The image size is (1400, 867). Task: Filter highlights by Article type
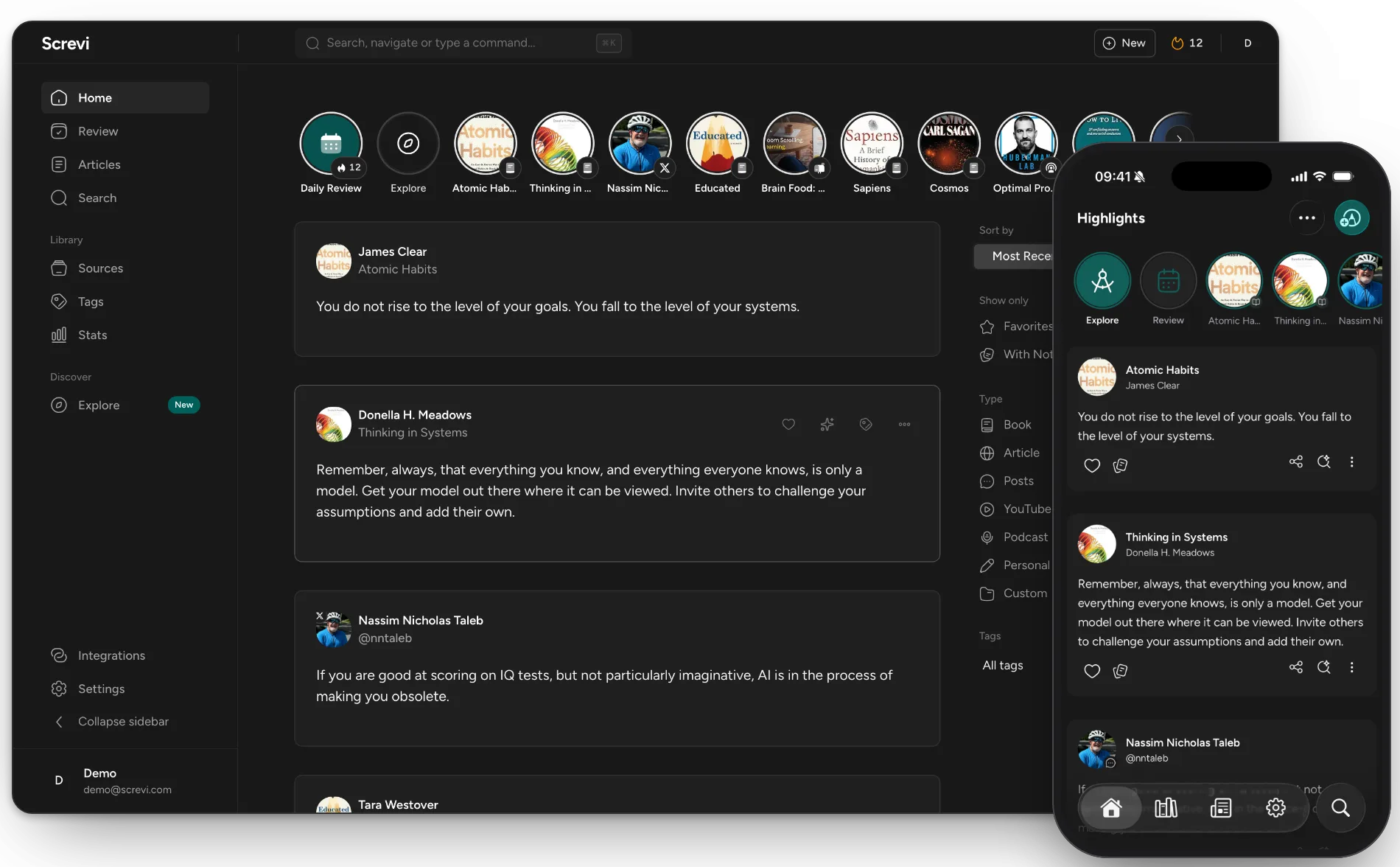1010,453
